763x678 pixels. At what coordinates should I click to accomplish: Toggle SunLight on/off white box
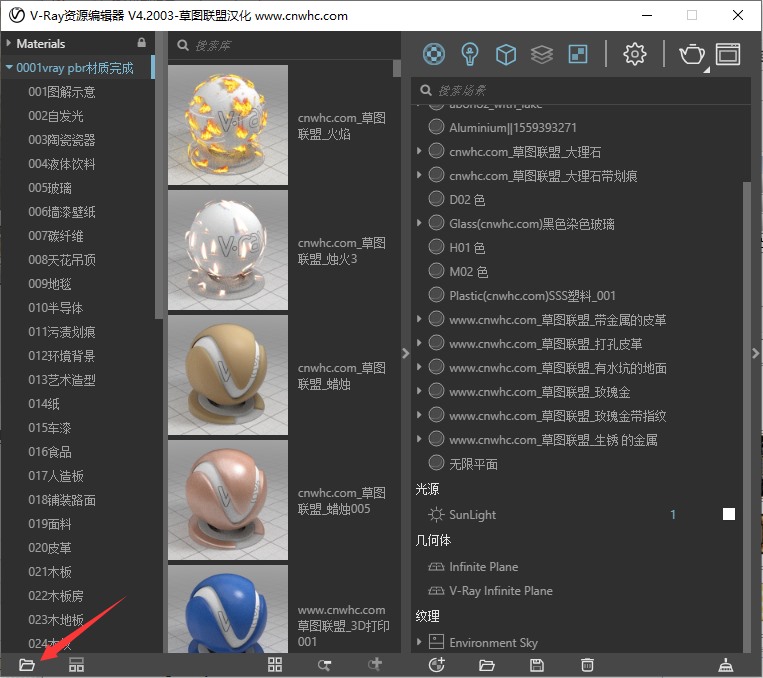(728, 514)
